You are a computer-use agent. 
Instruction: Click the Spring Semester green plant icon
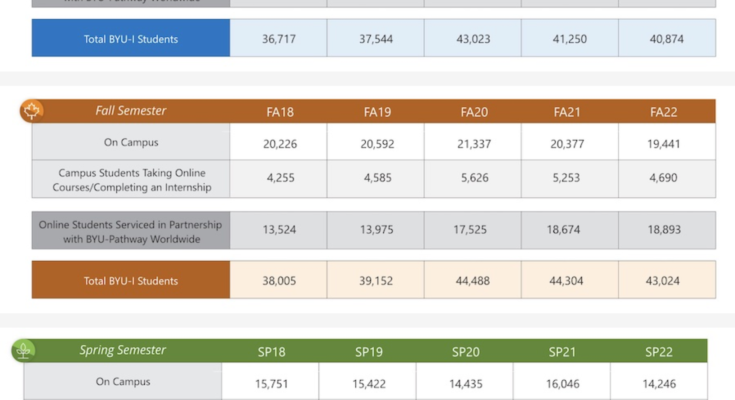coord(23,351)
